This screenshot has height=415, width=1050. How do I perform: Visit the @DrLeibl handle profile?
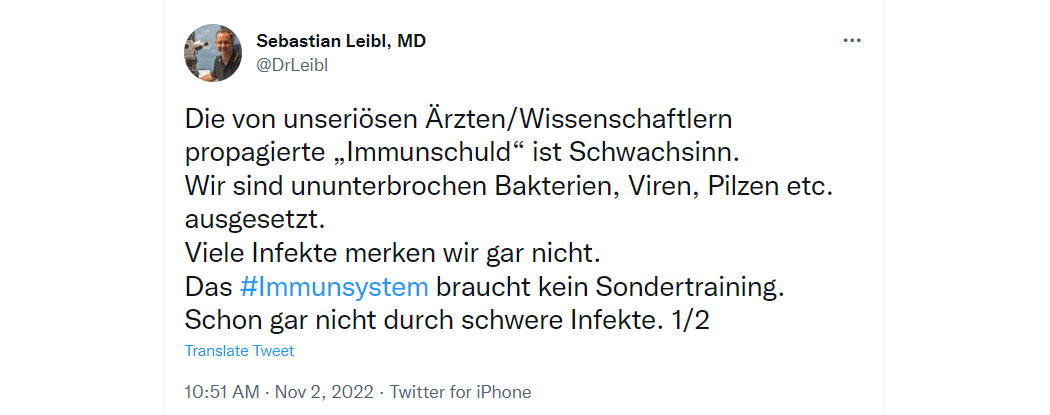pyautogui.click(x=291, y=65)
